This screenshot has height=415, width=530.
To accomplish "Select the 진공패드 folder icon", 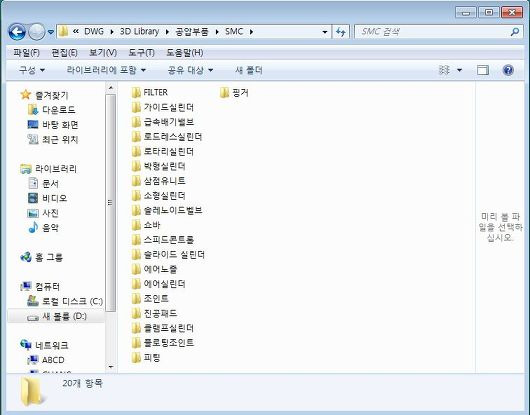I will click(x=136, y=313).
